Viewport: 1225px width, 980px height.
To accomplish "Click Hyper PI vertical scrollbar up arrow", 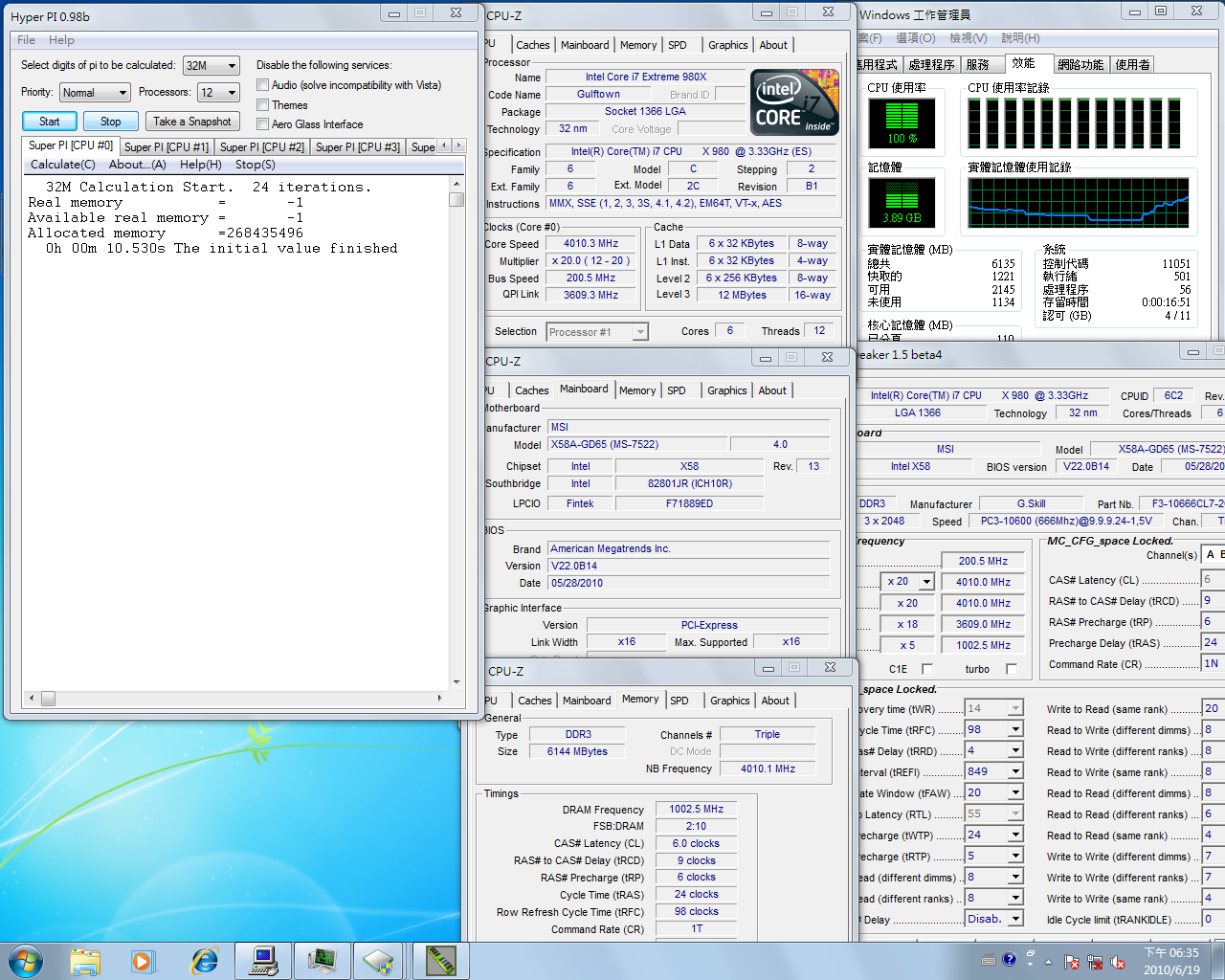I will [x=457, y=184].
